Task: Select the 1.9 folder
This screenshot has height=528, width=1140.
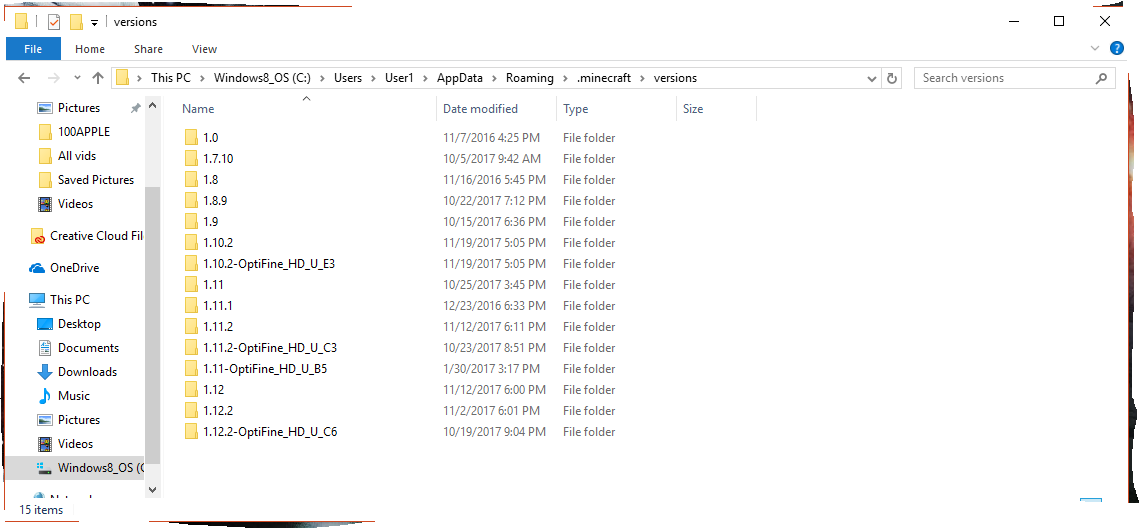Action: [x=210, y=222]
